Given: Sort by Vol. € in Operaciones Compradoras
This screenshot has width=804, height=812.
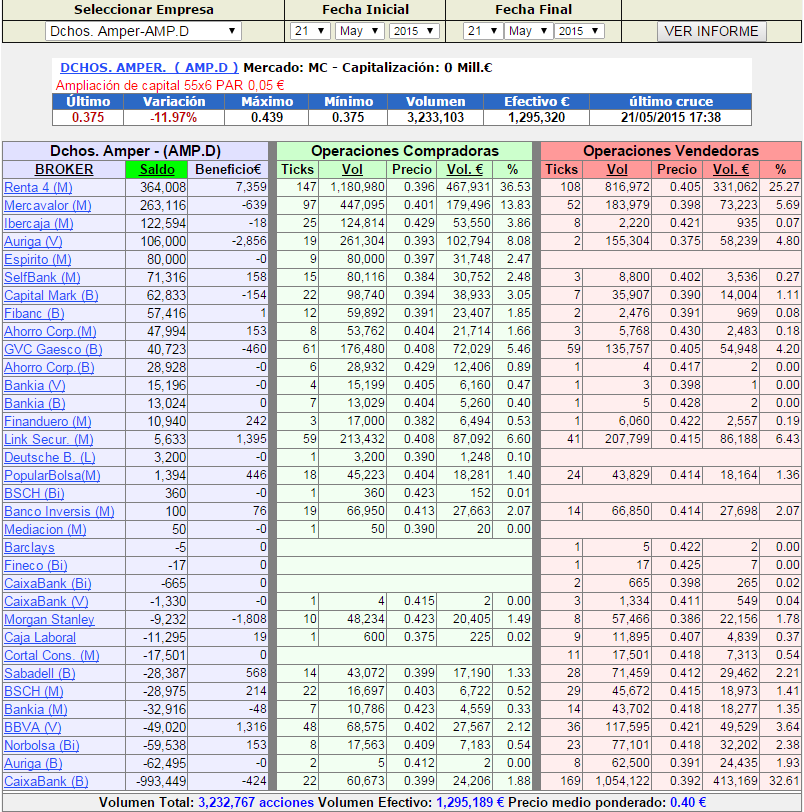Looking at the screenshot, I should [x=464, y=169].
